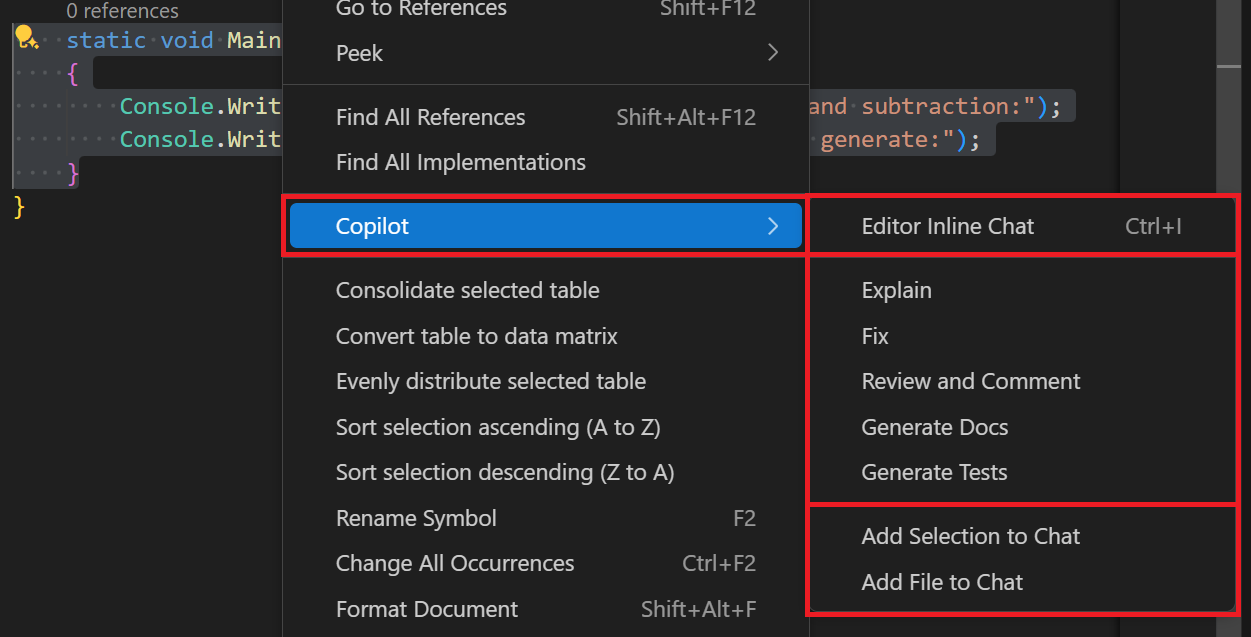Choose Find All References
The image size is (1251, 637).
click(x=545, y=117)
